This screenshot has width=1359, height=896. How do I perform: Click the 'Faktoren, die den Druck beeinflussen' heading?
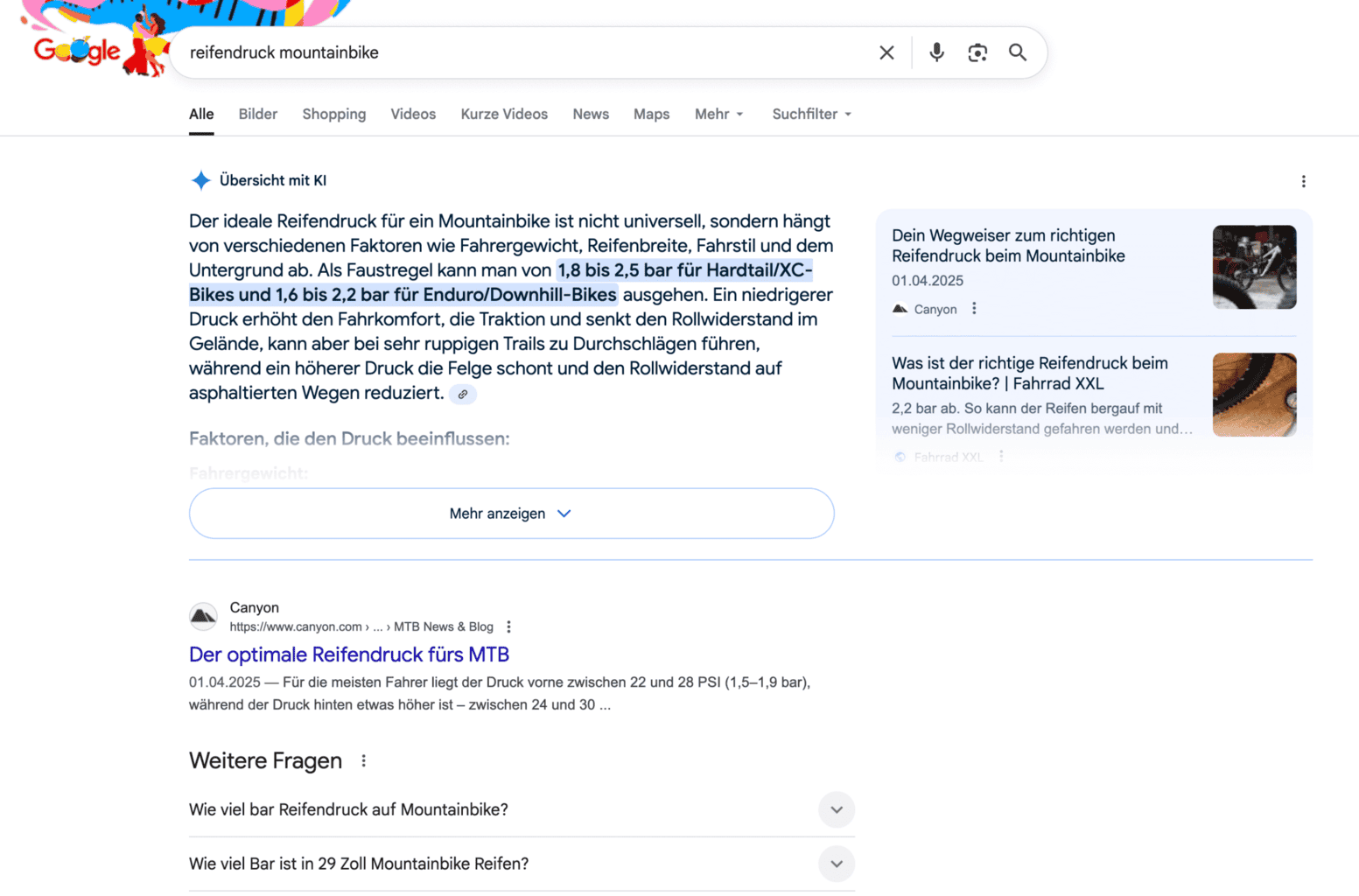(x=349, y=438)
